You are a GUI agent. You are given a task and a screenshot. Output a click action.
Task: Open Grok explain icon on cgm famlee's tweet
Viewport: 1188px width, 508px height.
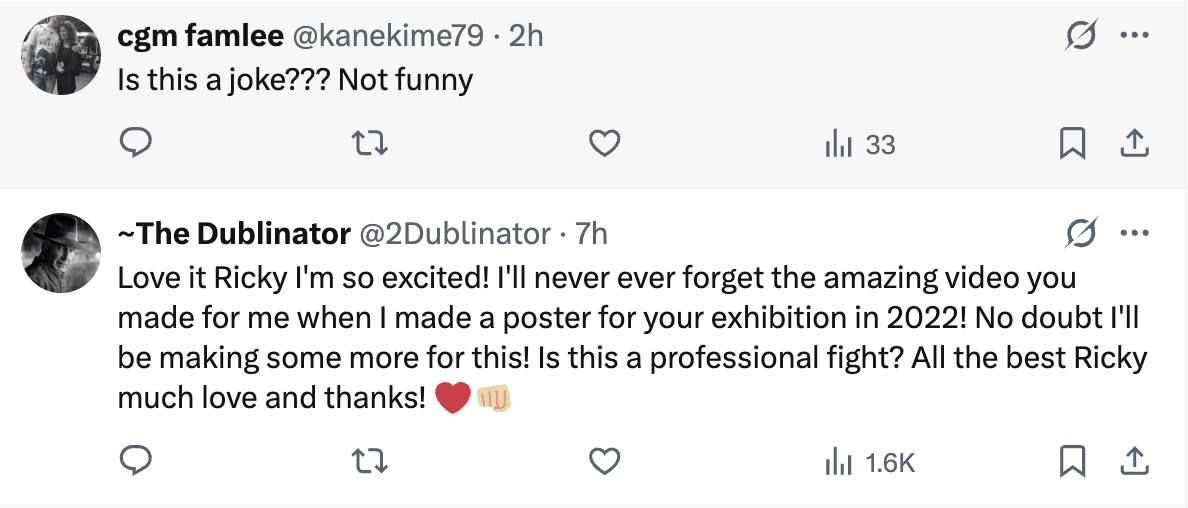tap(1080, 36)
